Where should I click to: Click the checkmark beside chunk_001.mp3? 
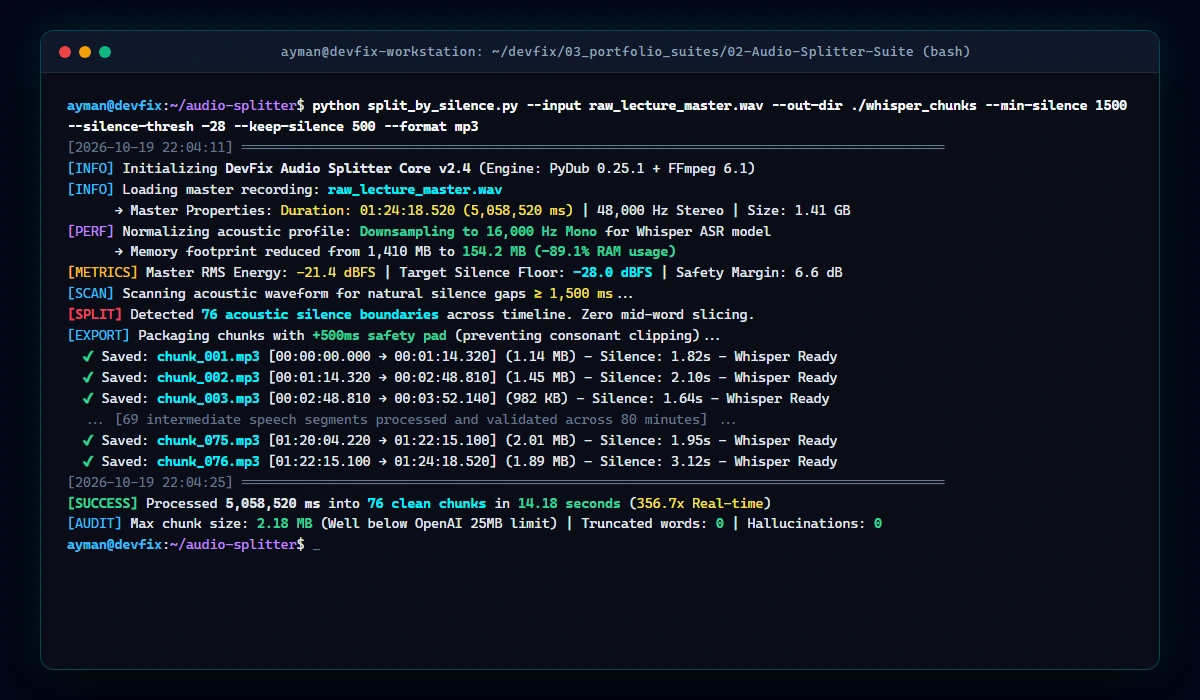pos(88,357)
